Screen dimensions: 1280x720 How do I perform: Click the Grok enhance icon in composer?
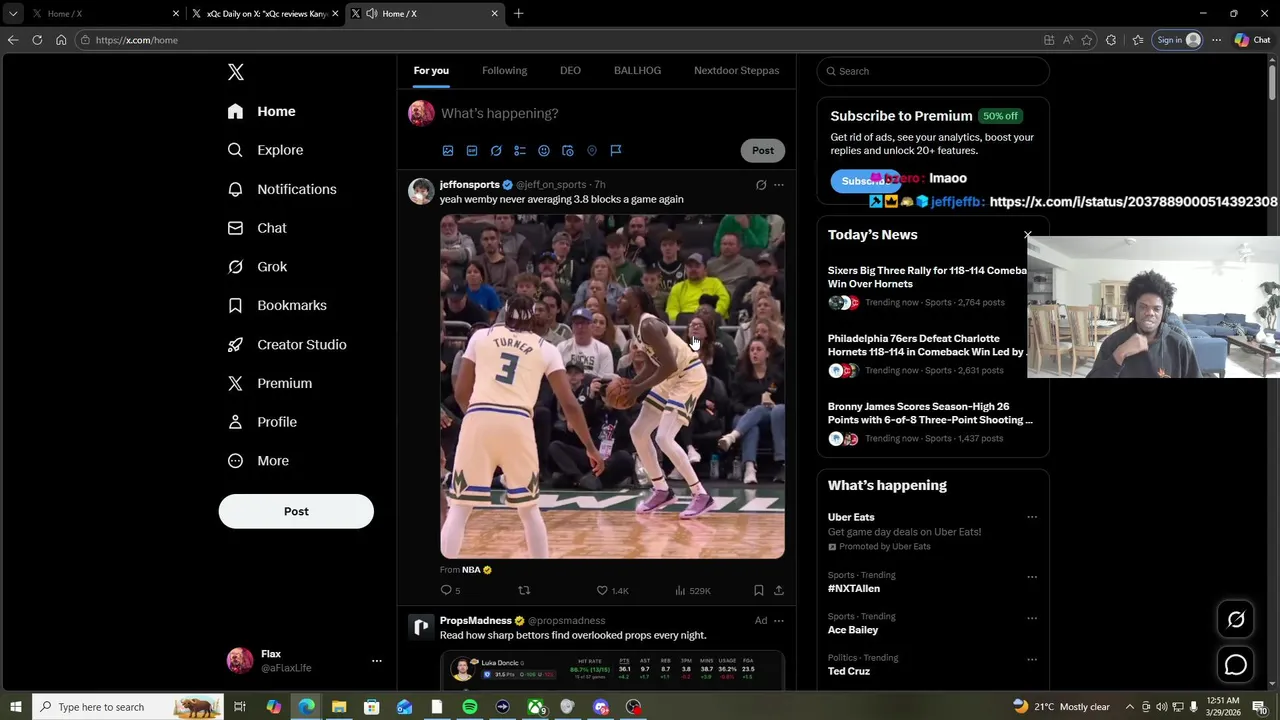[496, 151]
